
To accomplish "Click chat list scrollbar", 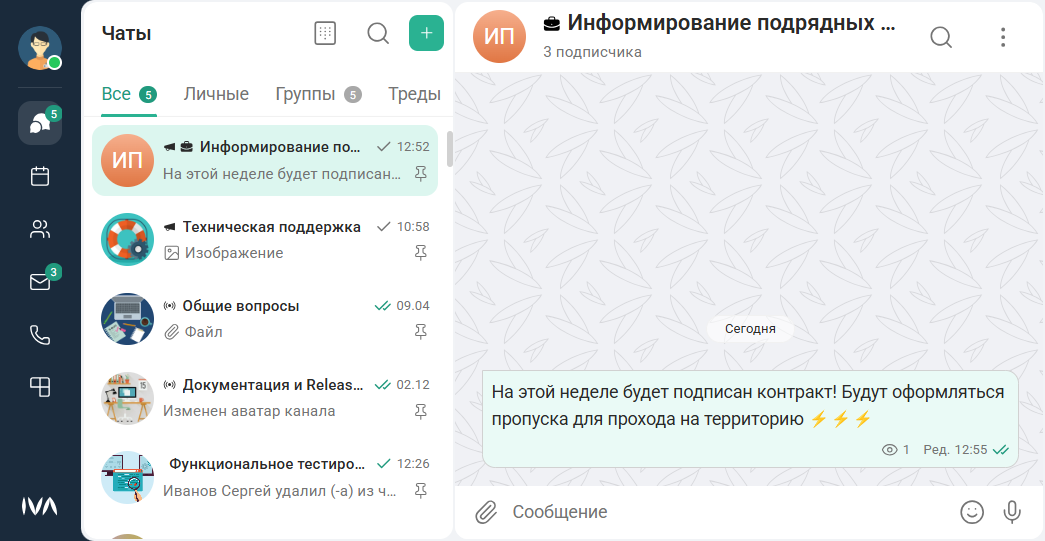I will coord(450,149).
